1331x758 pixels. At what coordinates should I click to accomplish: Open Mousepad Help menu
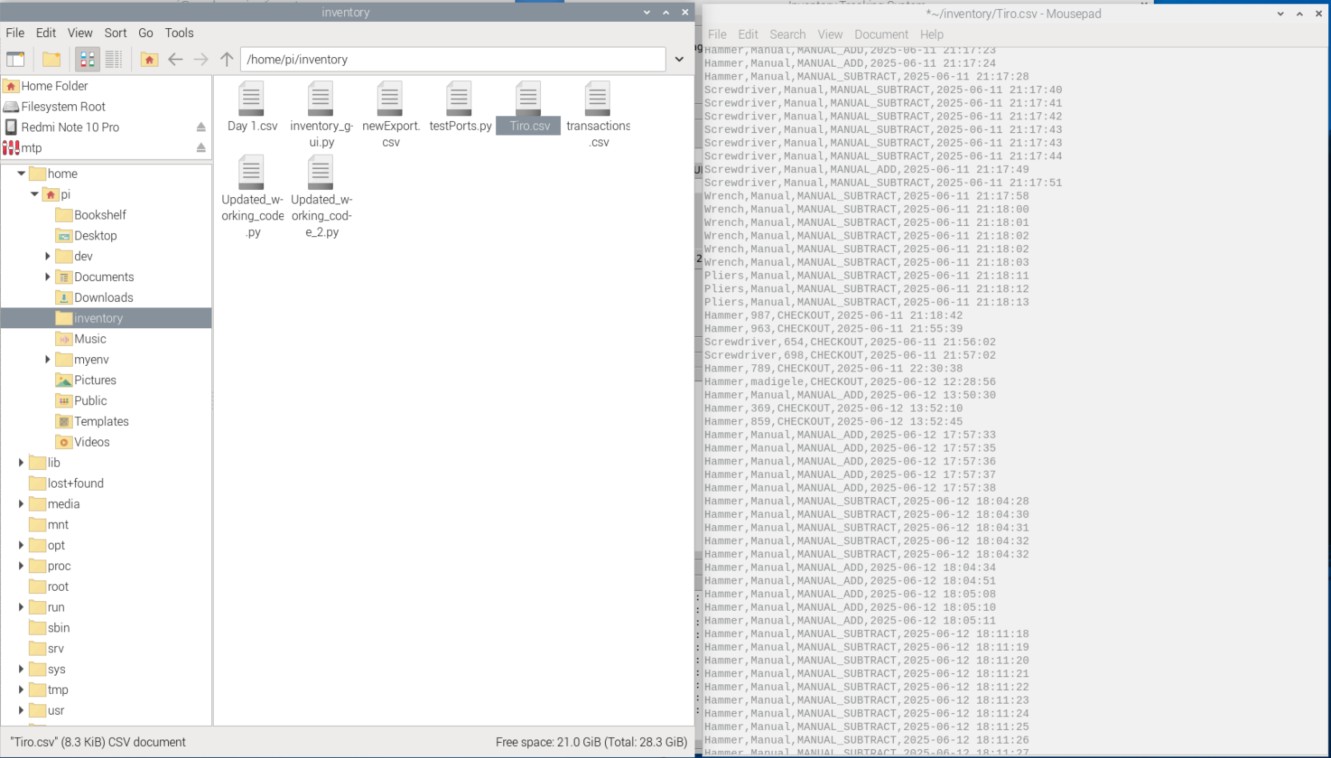[x=931, y=34]
